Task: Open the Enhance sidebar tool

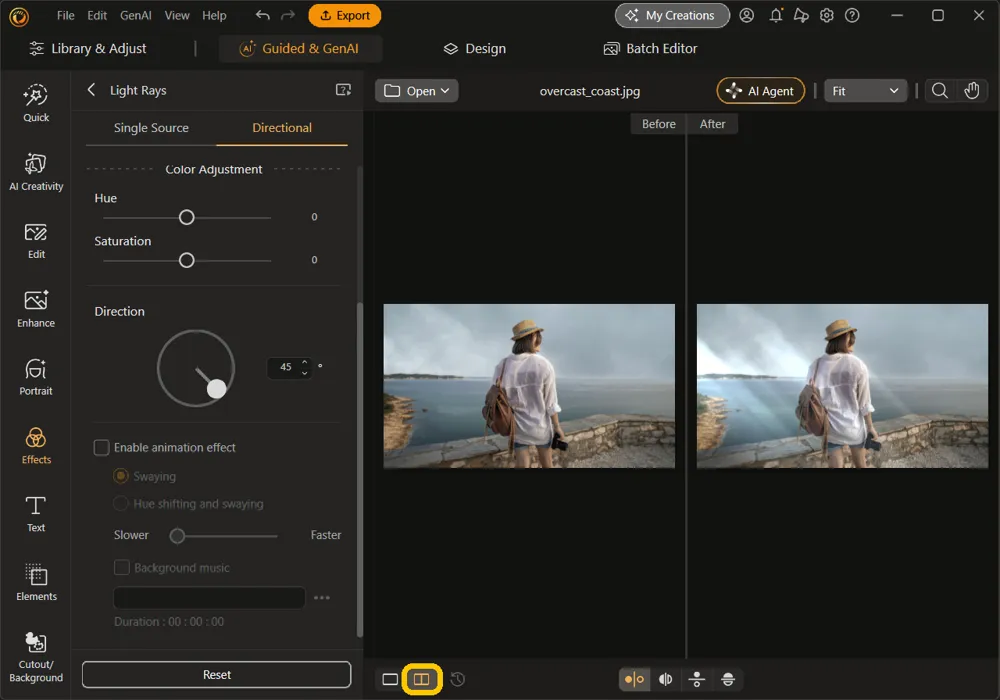Action: pos(36,309)
